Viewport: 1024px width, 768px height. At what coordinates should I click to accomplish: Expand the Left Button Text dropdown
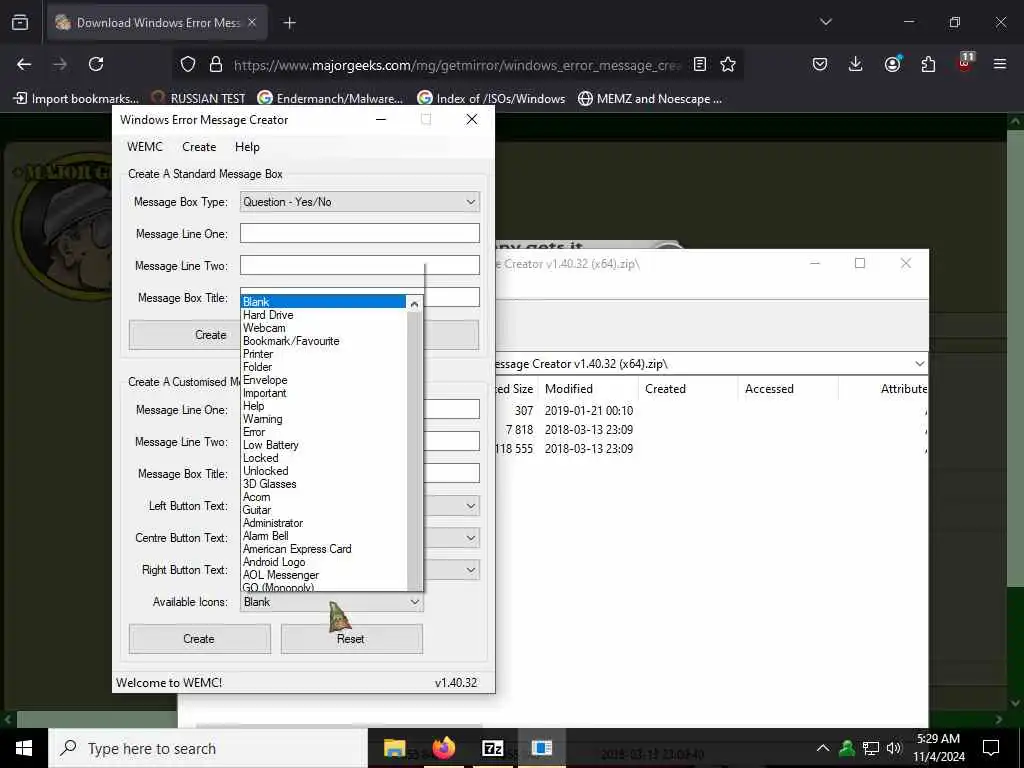470,505
